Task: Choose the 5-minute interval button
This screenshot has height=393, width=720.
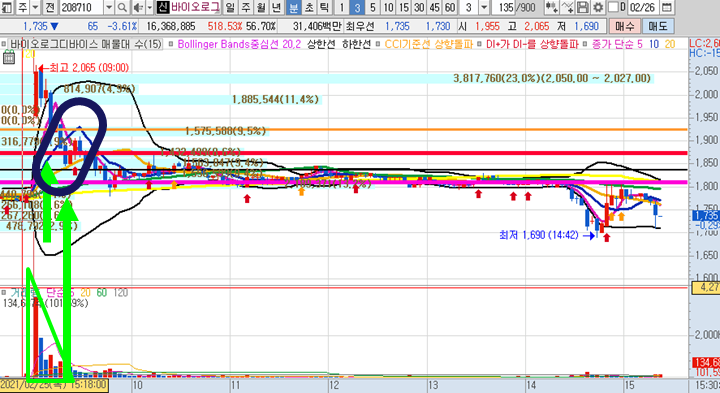Action: tap(373, 7)
